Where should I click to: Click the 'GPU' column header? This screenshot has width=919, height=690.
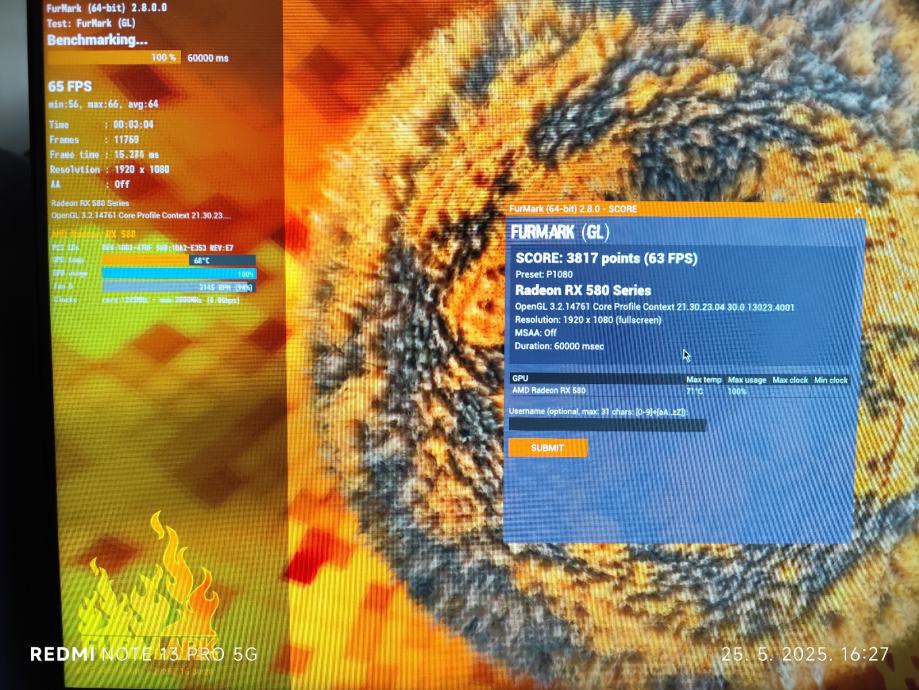click(520, 379)
